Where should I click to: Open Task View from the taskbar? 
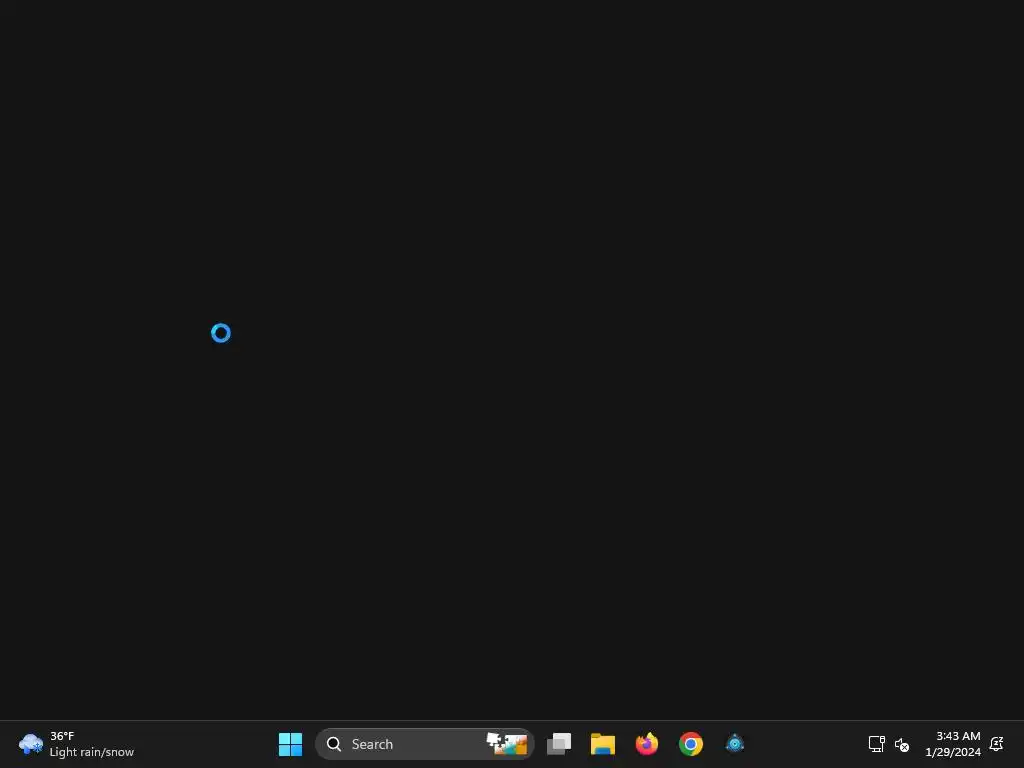[559, 744]
